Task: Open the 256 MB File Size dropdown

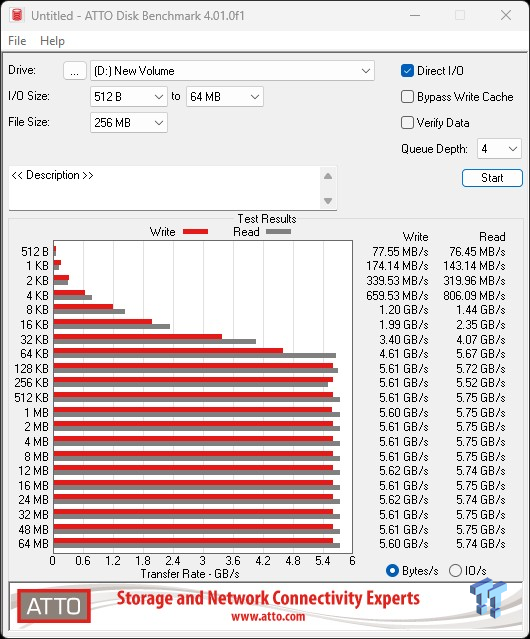Action: coord(129,123)
